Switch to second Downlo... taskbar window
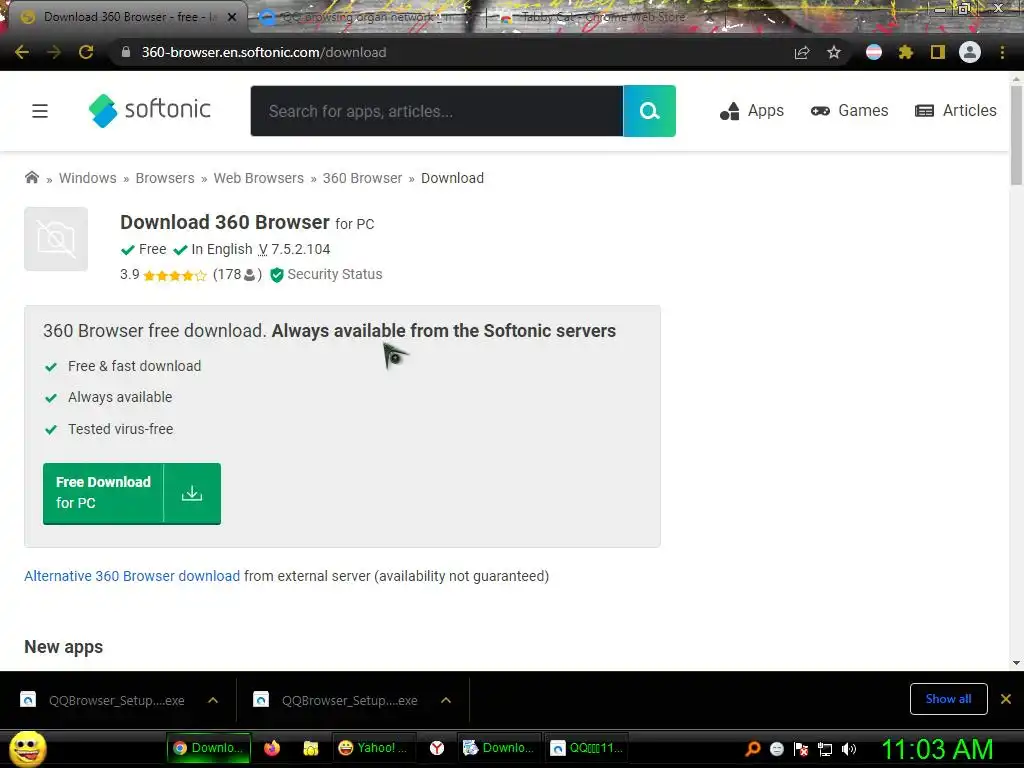This screenshot has width=1024, height=768. (498, 748)
